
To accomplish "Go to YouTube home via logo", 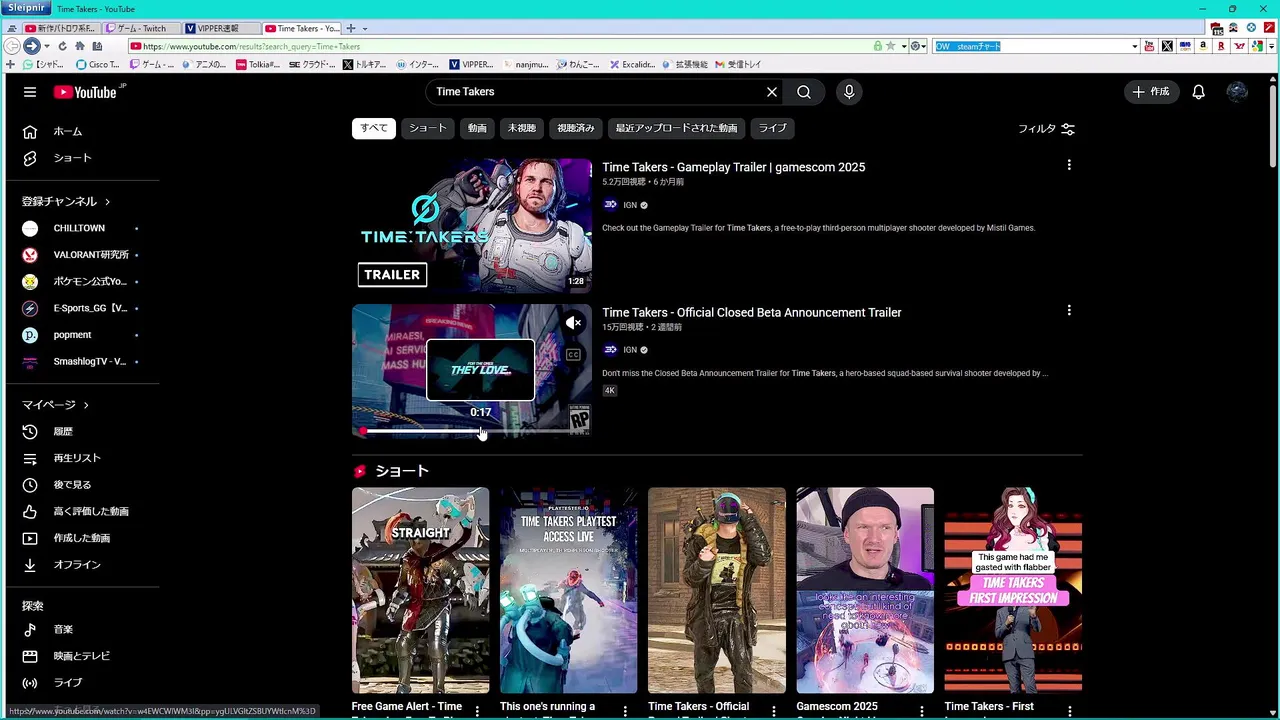I will [88, 92].
